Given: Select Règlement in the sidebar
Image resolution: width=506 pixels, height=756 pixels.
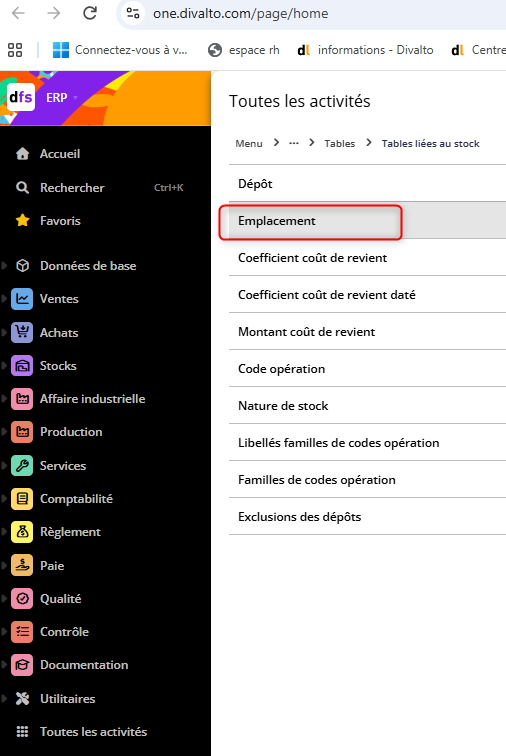Looking at the screenshot, I should (x=70, y=532).
